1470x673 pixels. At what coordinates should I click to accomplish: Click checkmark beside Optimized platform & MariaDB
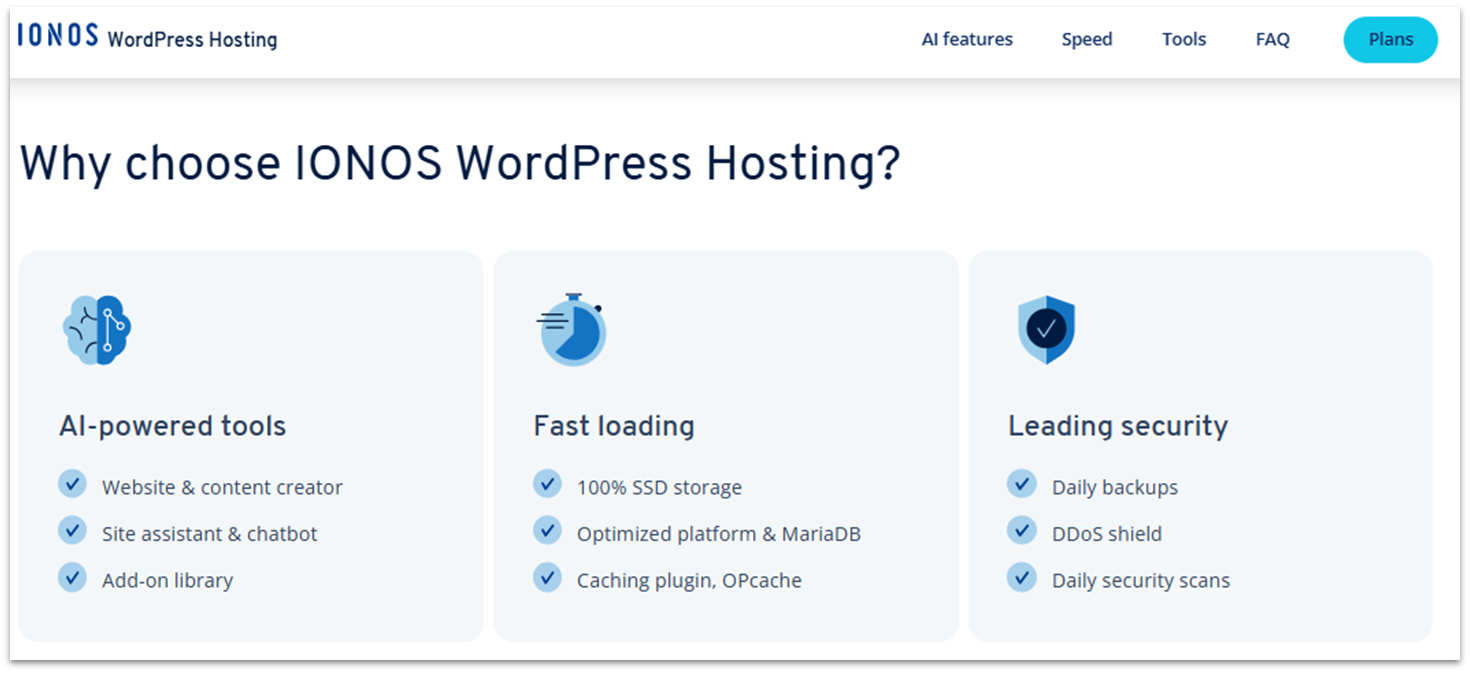547,530
